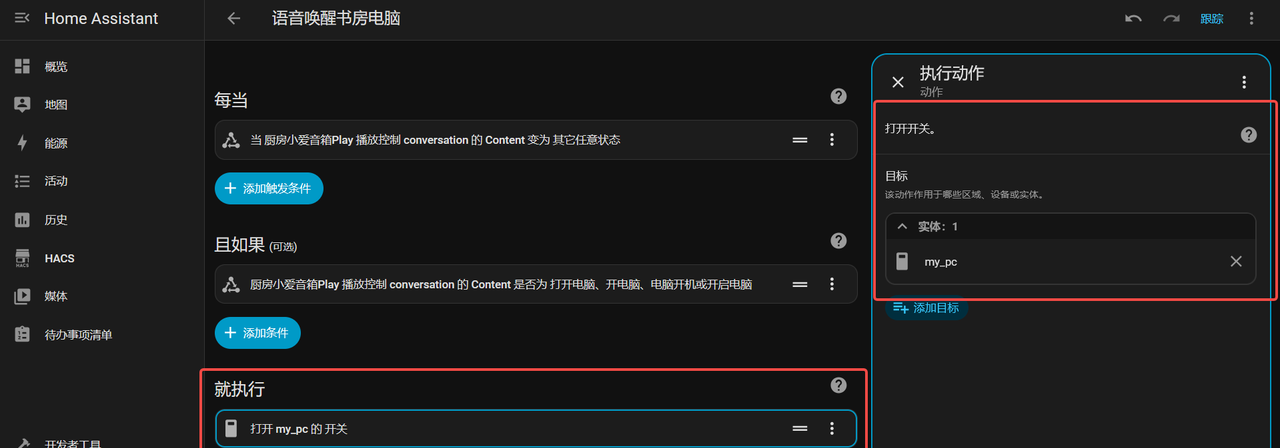Screen dimensions: 1280x448
Task: Click the my_pc entity device icon
Action: coord(902,261)
